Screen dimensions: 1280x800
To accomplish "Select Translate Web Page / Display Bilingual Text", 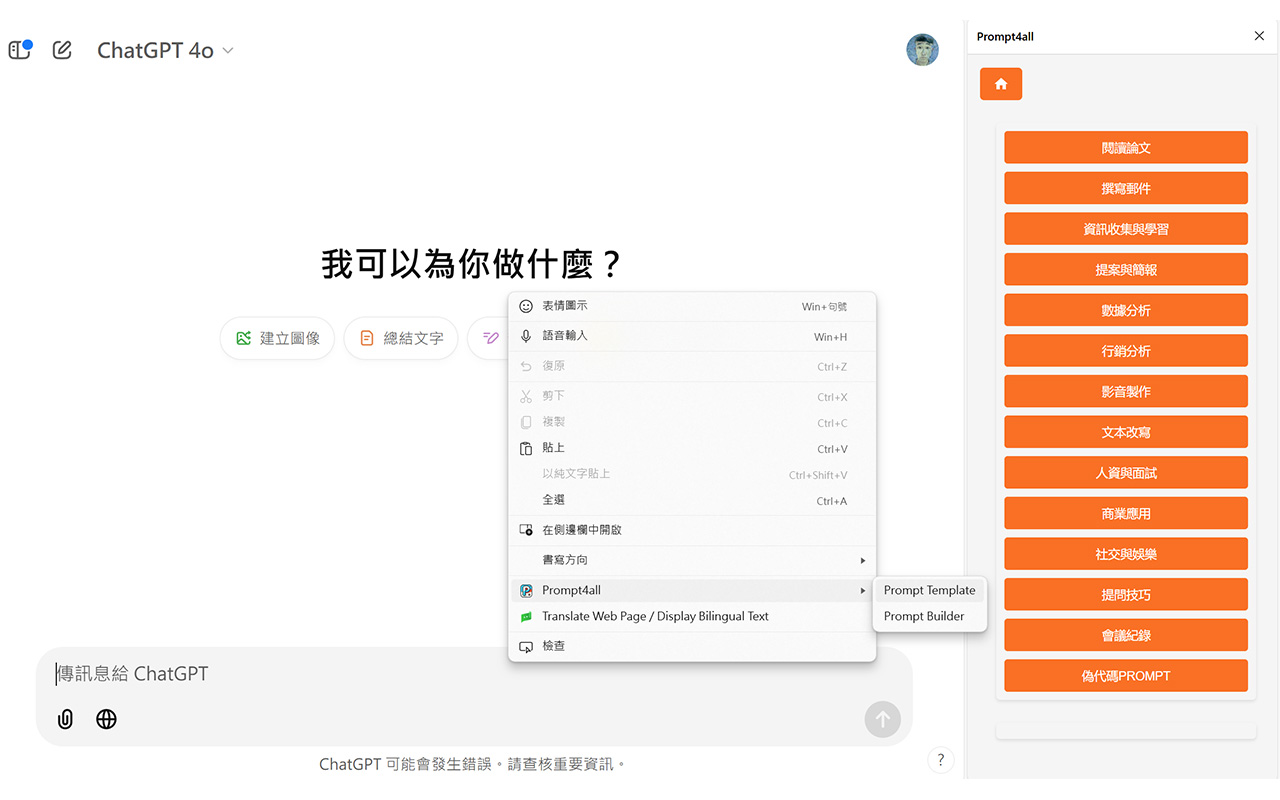I will [692, 616].
